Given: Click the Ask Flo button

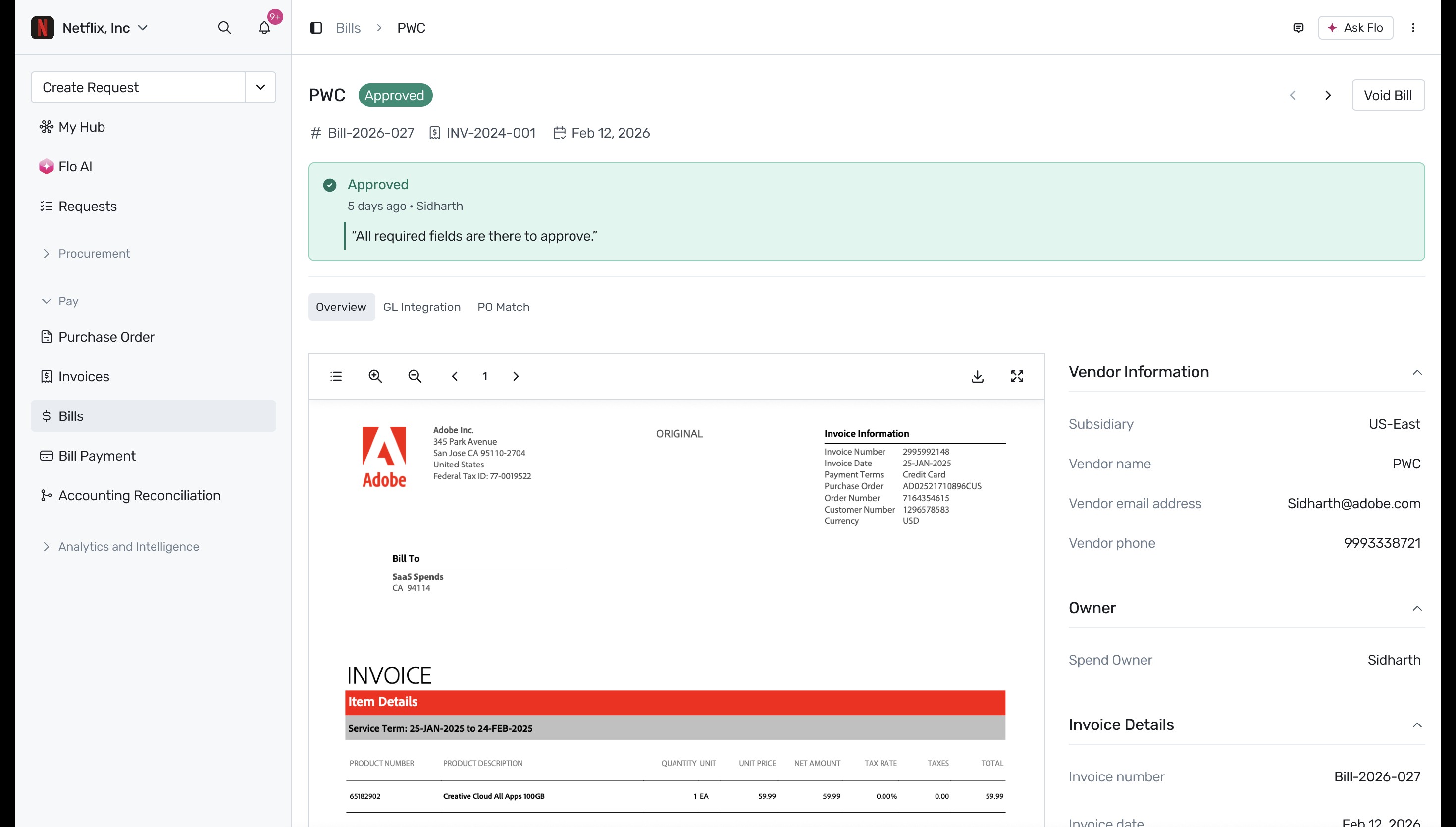Looking at the screenshot, I should point(1355,28).
